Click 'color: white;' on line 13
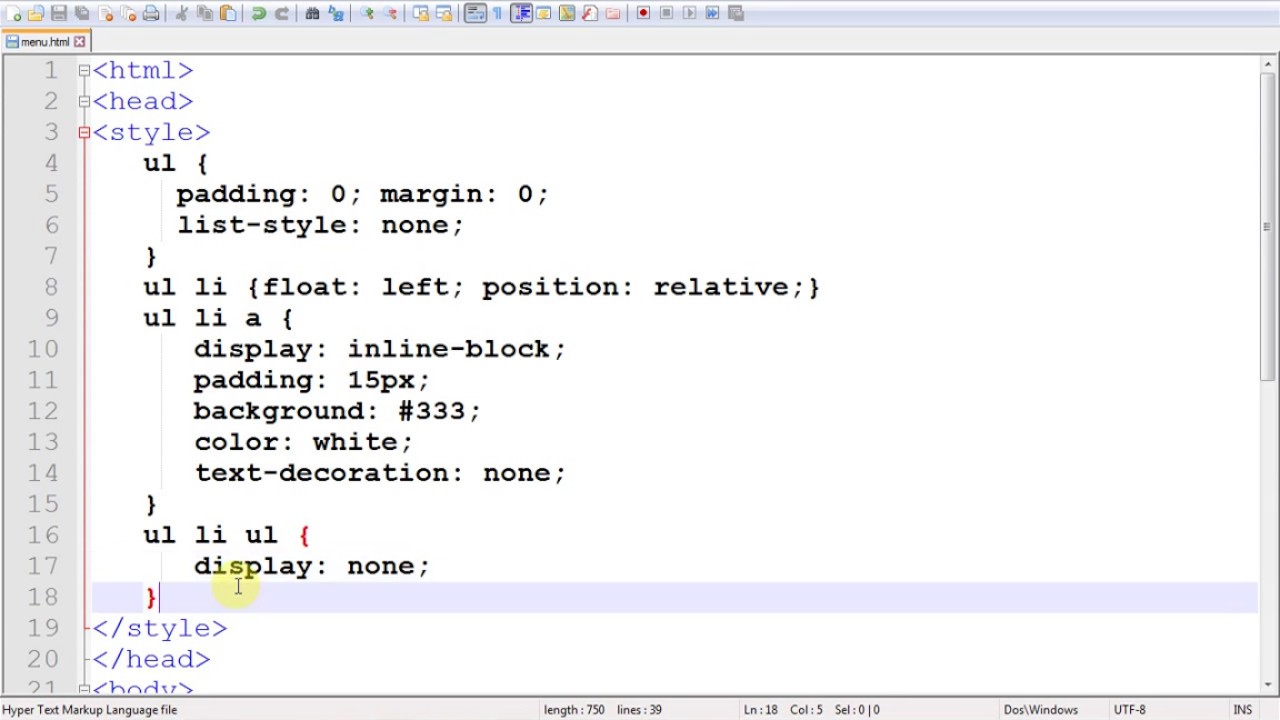The image size is (1280, 720). point(303,442)
